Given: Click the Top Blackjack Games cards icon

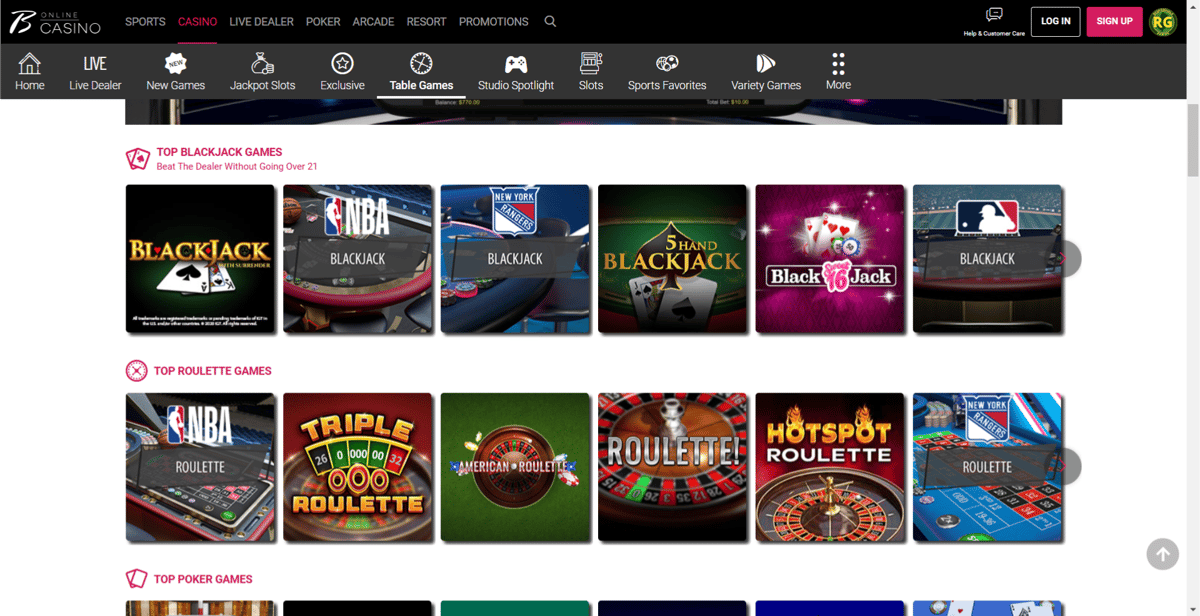Looking at the screenshot, I should pyautogui.click(x=137, y=159).
